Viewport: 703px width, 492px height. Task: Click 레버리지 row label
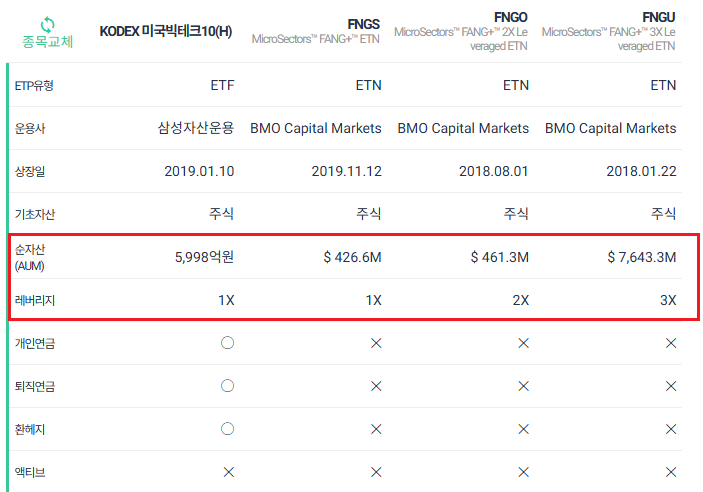point(35,300)
